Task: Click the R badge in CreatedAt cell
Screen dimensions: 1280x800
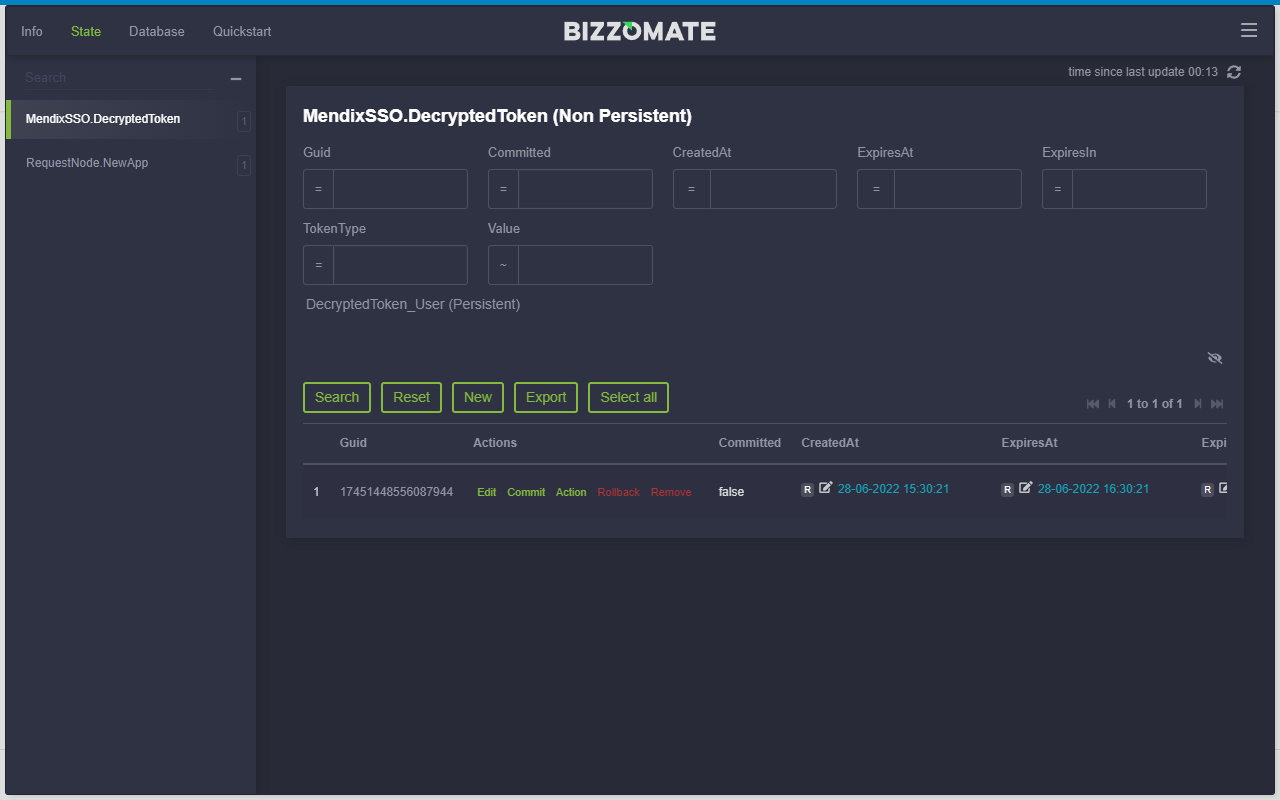Action: tap(807, 490)
